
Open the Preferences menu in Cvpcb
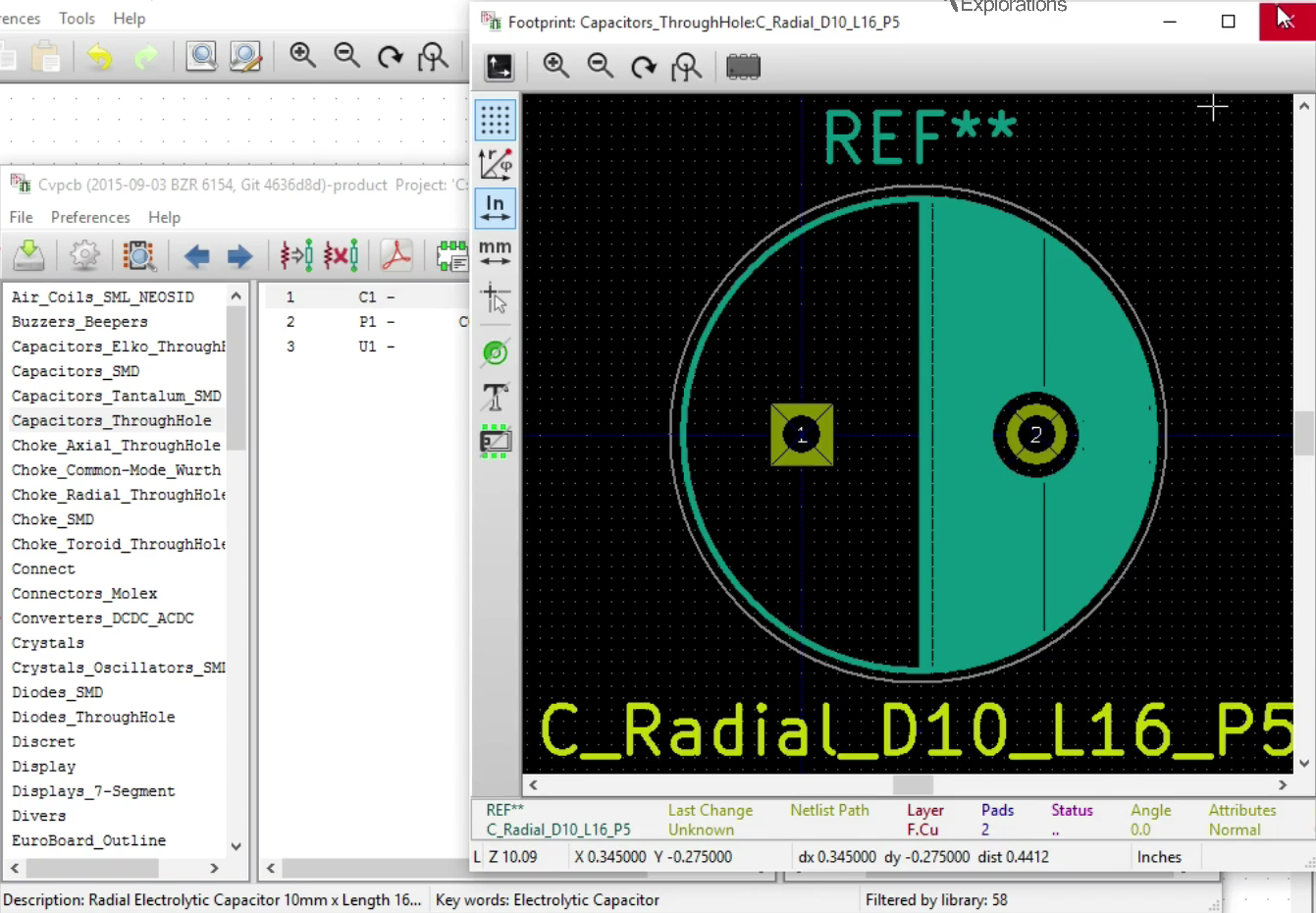tap(90, 217)
